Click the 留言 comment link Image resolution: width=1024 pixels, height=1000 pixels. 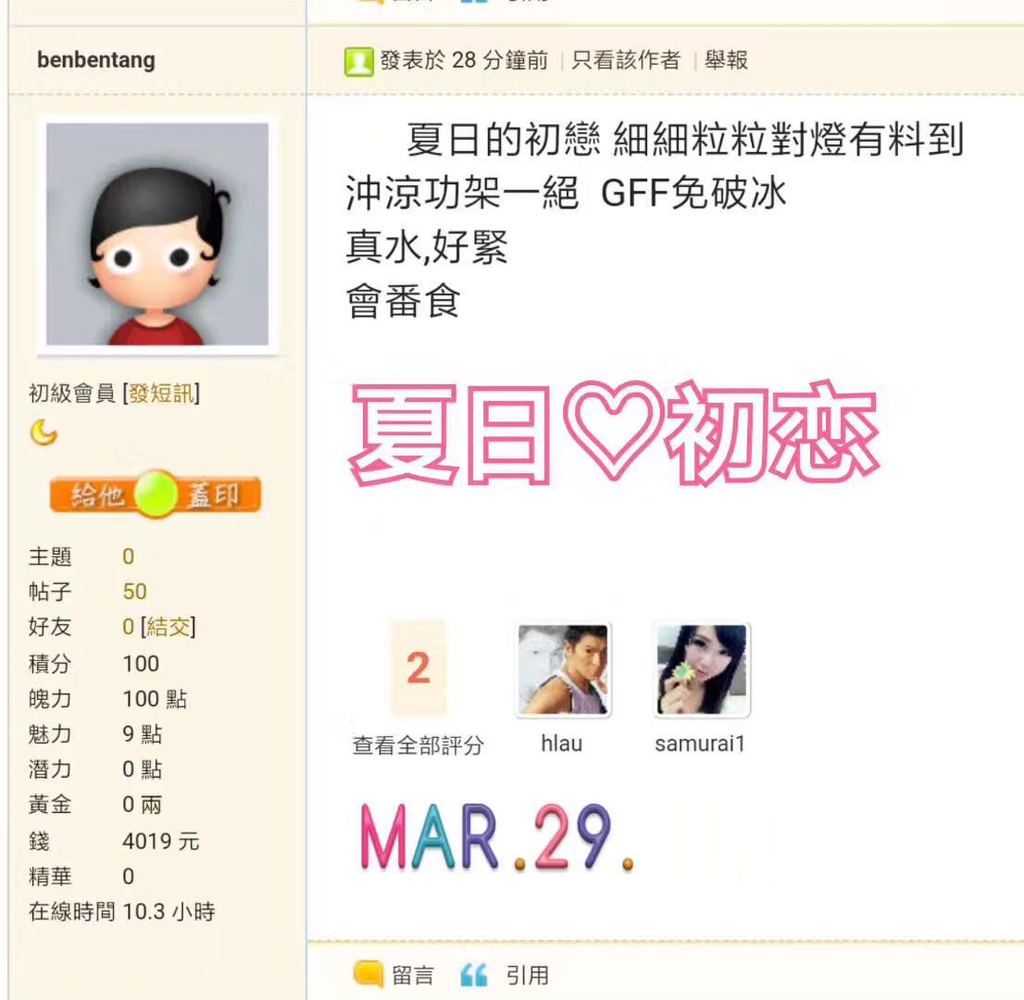tap(413, 976)
